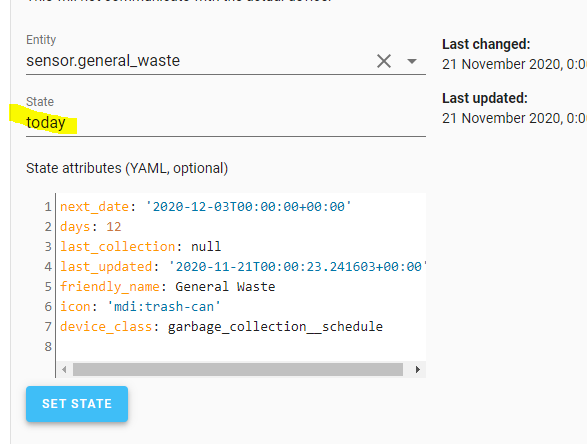
Task: Click the horizontal scrollbar right arrow
Action: [x=417, y=370]
